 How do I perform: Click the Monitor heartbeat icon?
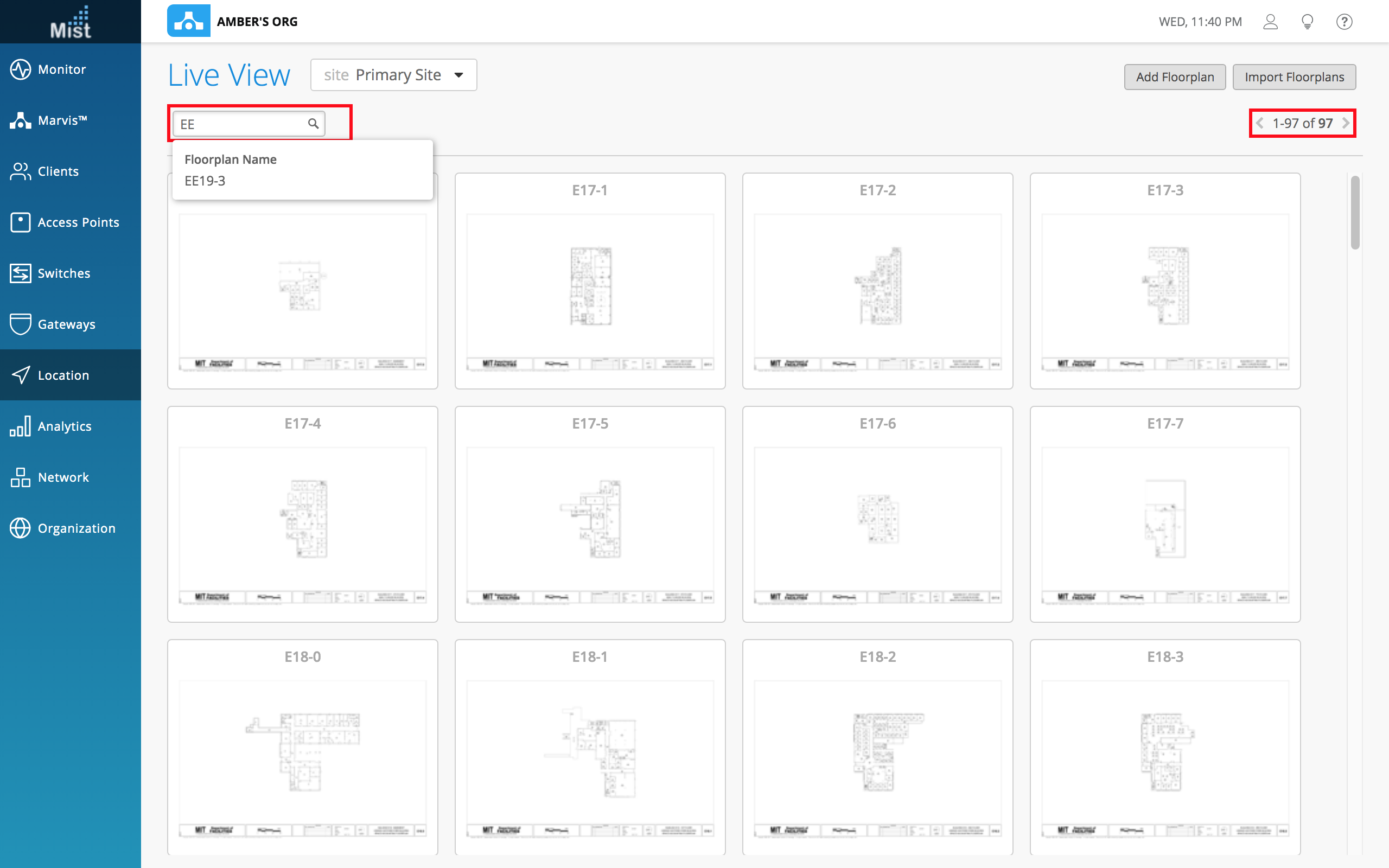pyautogui.click(x=20, y=69)
